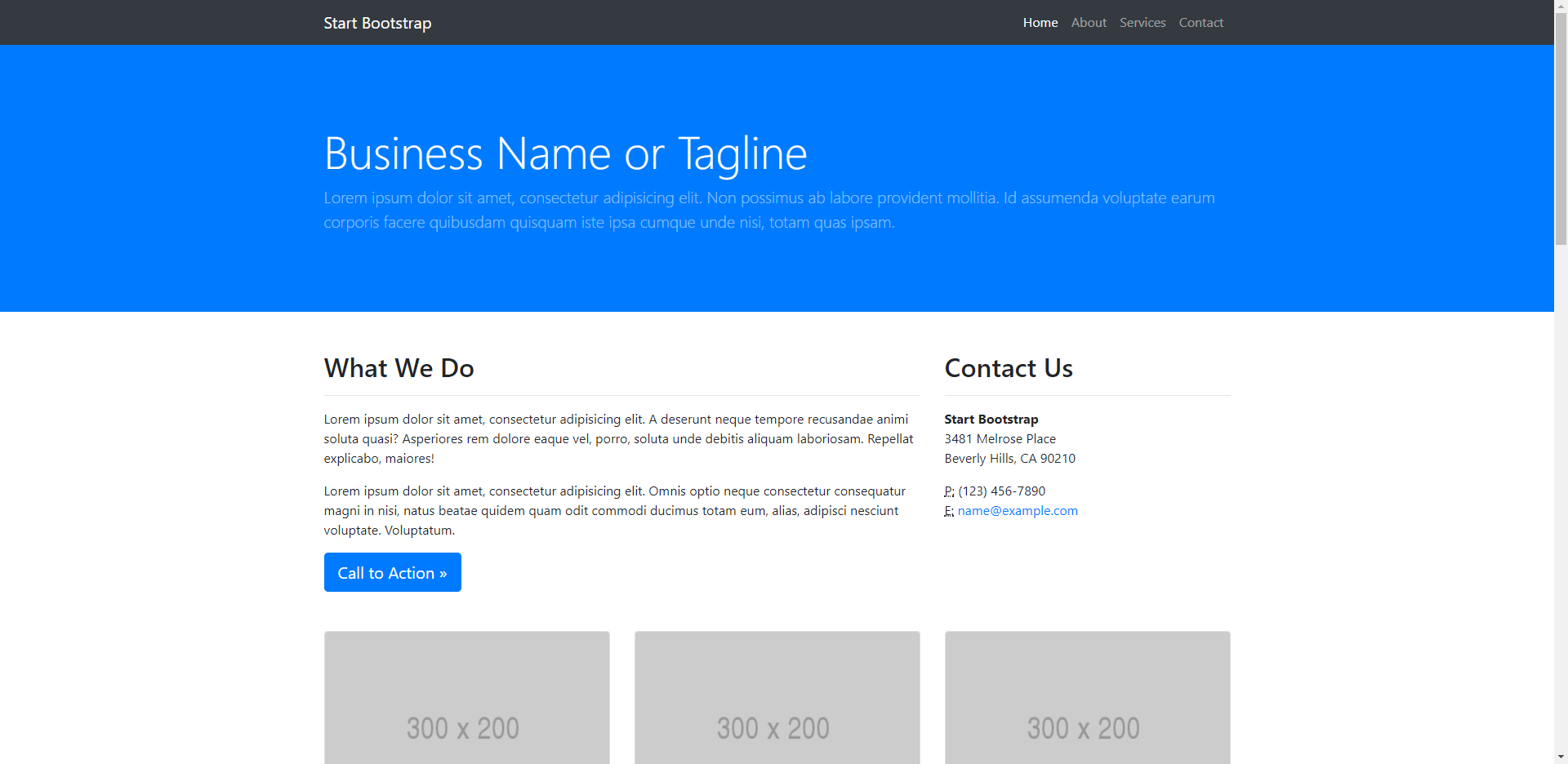Image resolution: width=1568 pixels, height=764 pixels.
Task: Click the page scrollbar down arrow
Action: click(x=1561, y=757)
